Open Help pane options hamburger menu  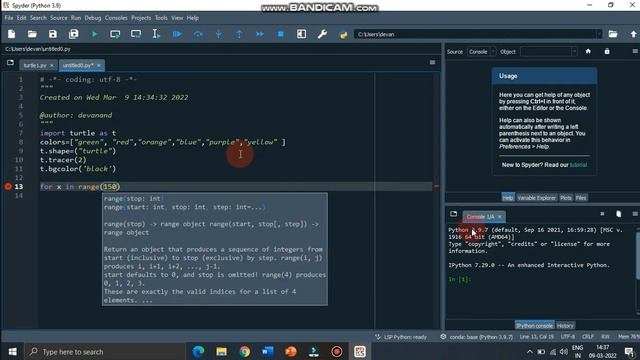pos(635,51)
